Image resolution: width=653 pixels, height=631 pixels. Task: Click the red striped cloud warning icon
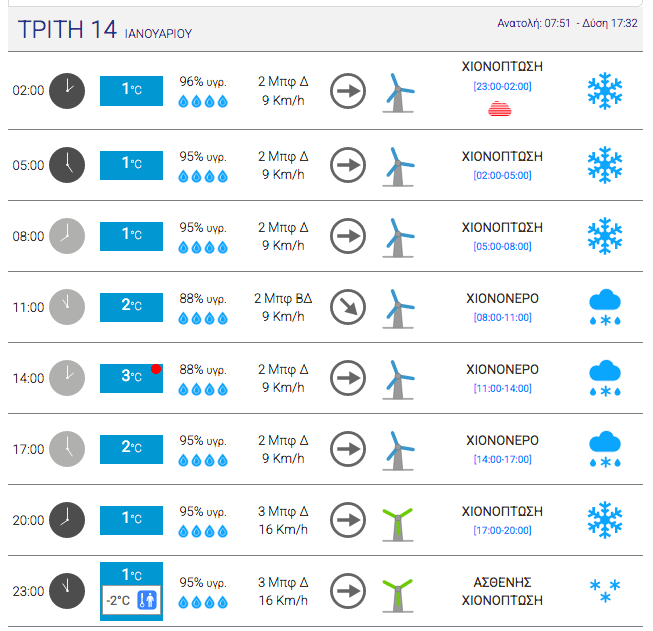[502, 109]
